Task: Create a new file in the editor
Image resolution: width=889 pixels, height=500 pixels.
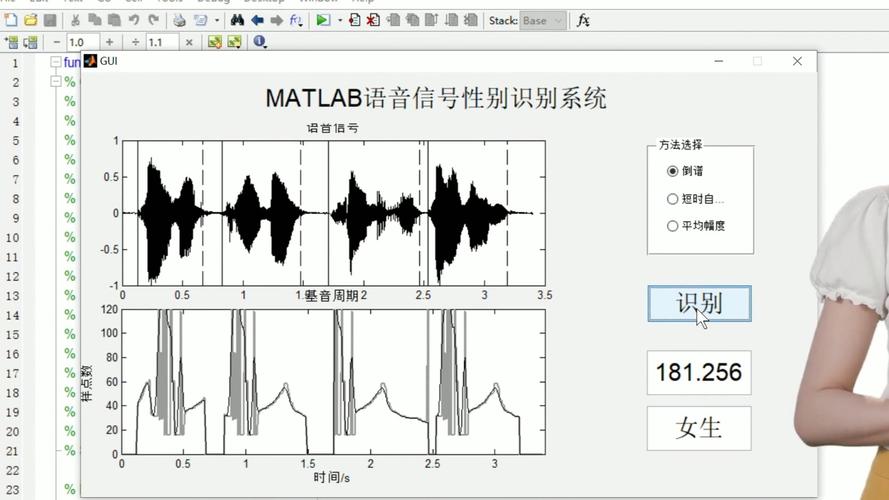Action: [x=11, y=20]
